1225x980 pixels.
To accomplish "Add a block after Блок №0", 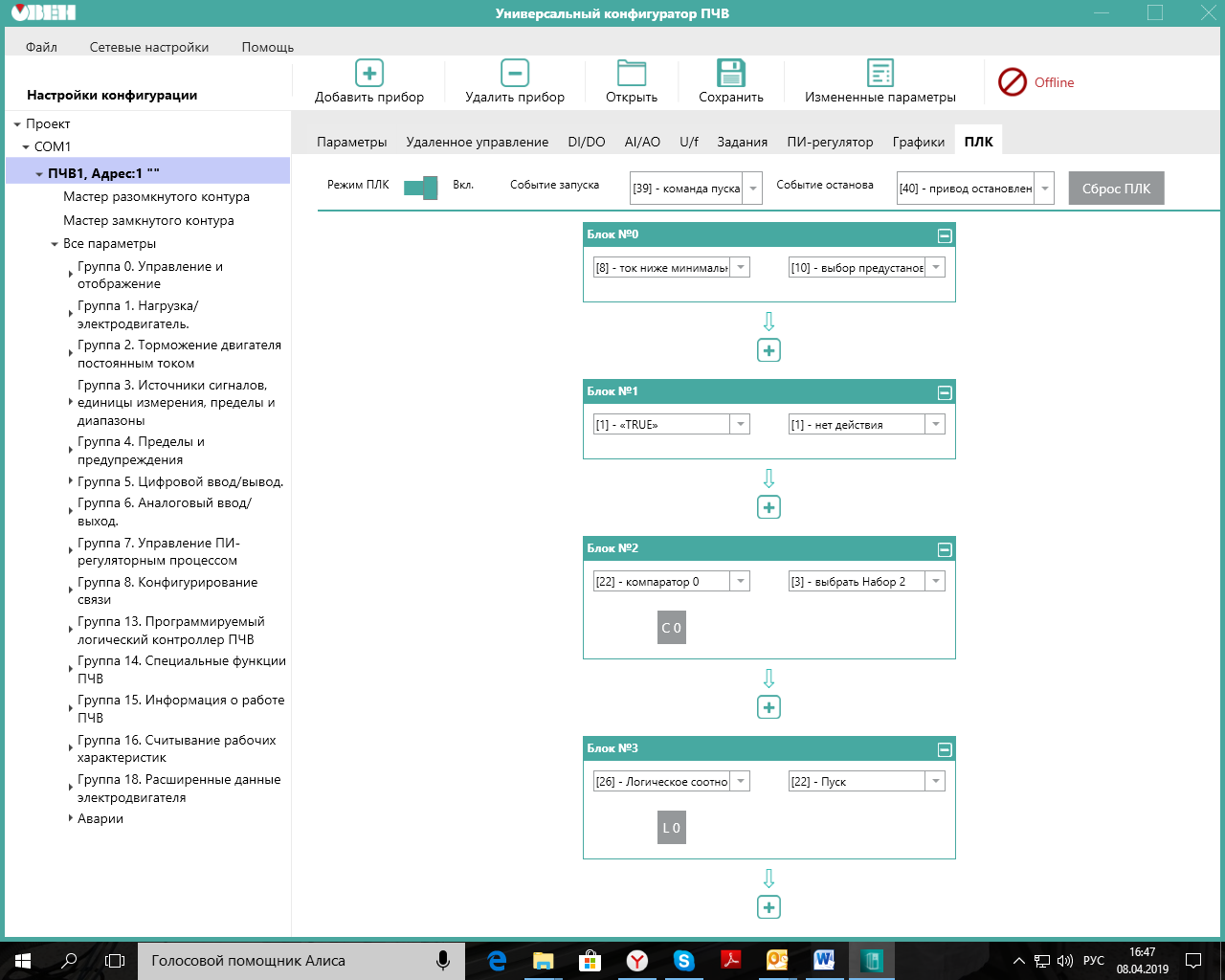I will tap(768, 350).
